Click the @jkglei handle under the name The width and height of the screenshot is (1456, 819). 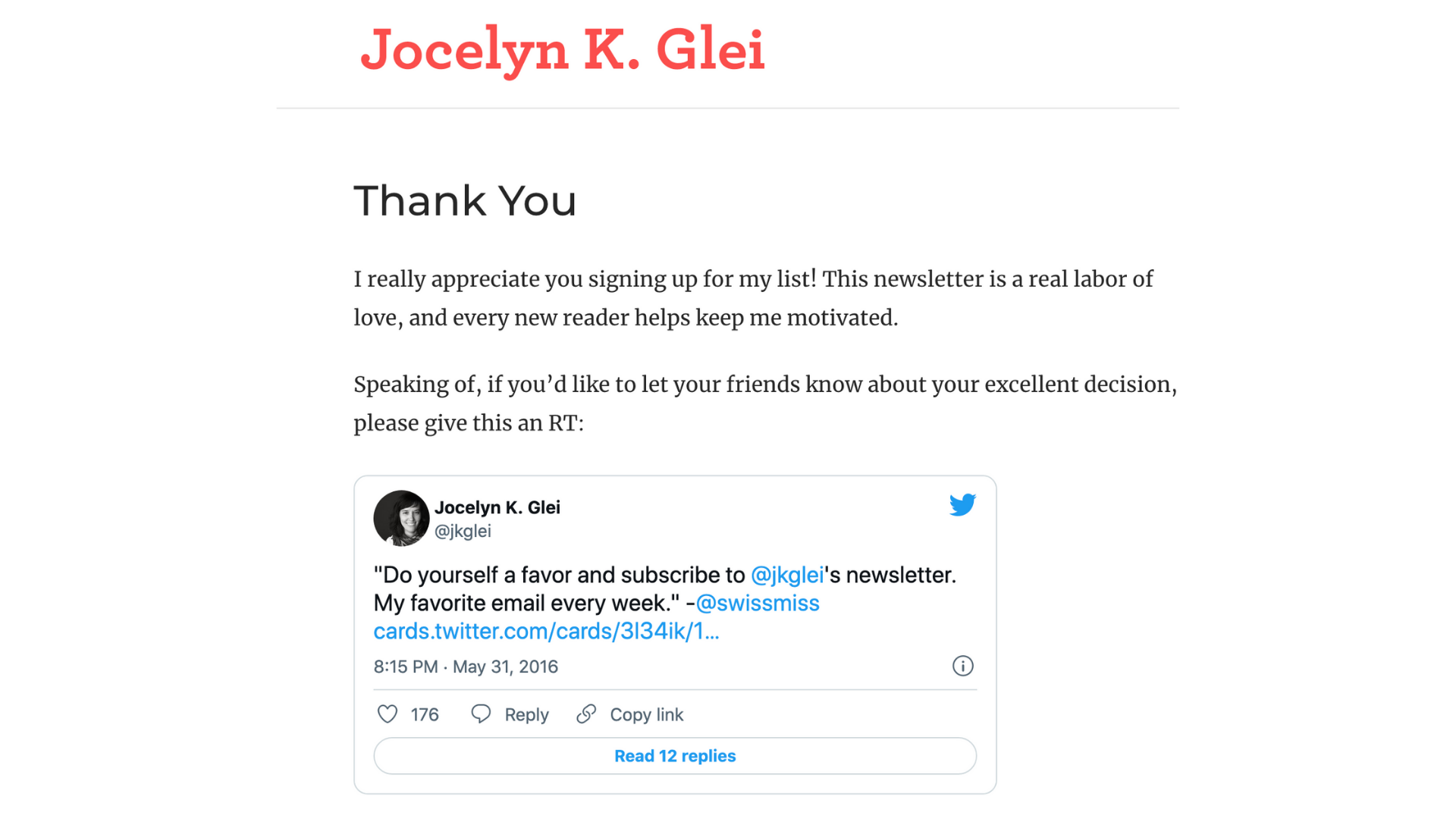point(463,531)
